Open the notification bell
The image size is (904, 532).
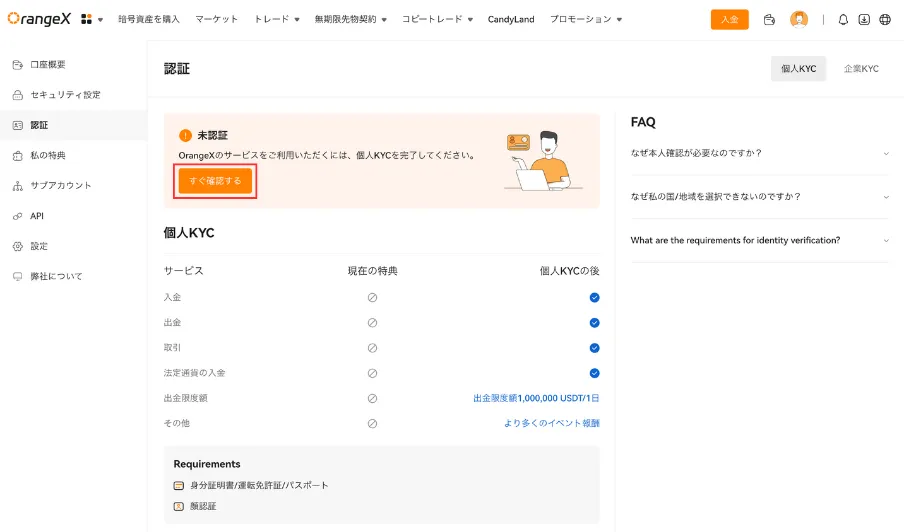tap(843, 20)
